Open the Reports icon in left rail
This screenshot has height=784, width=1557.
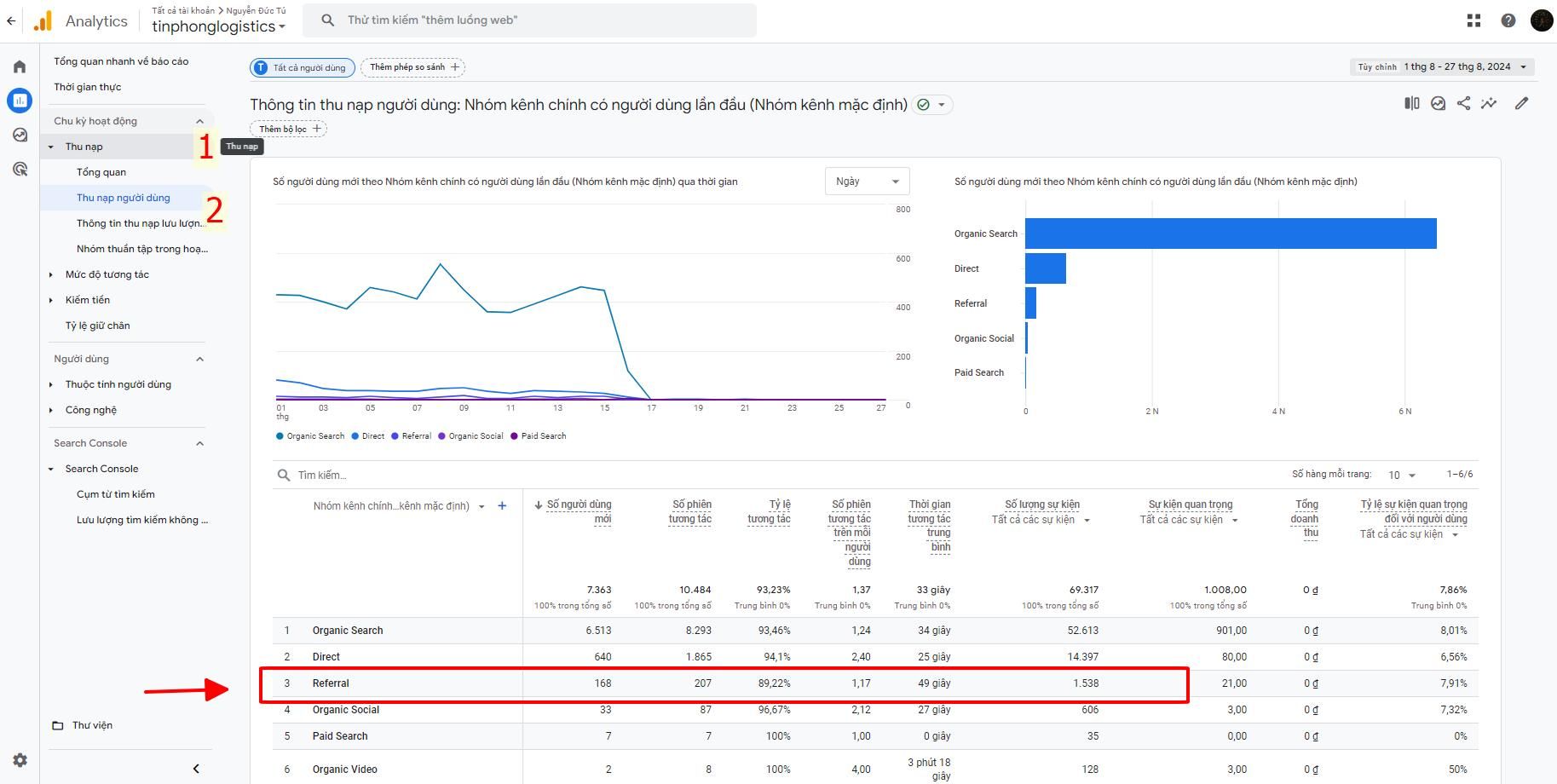pos(20,101)
